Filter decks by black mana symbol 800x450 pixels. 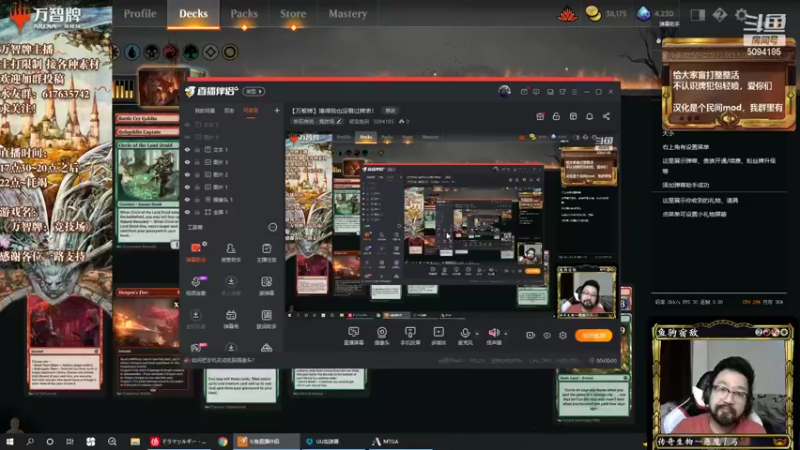click(152, 52)
